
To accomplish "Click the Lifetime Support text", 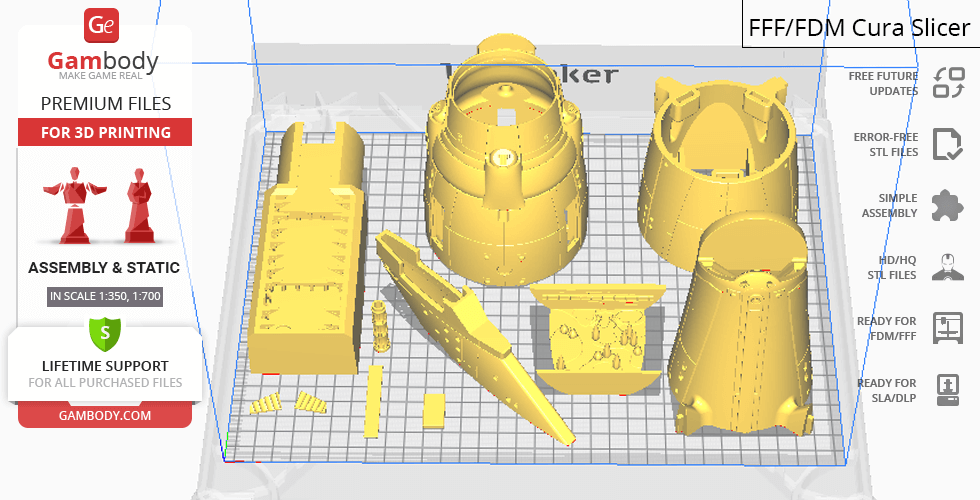I will 104,366.
